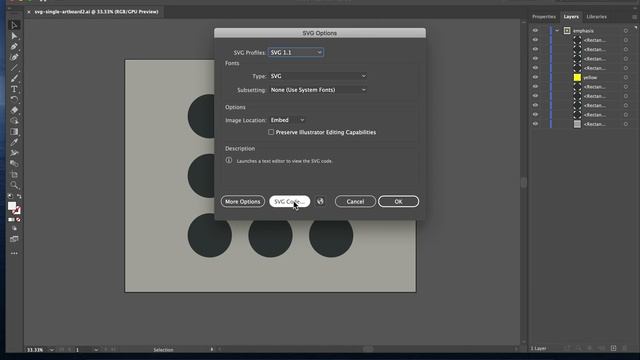Click the yellow sublayer thumbnail swatch

click(x=577, y=78)
